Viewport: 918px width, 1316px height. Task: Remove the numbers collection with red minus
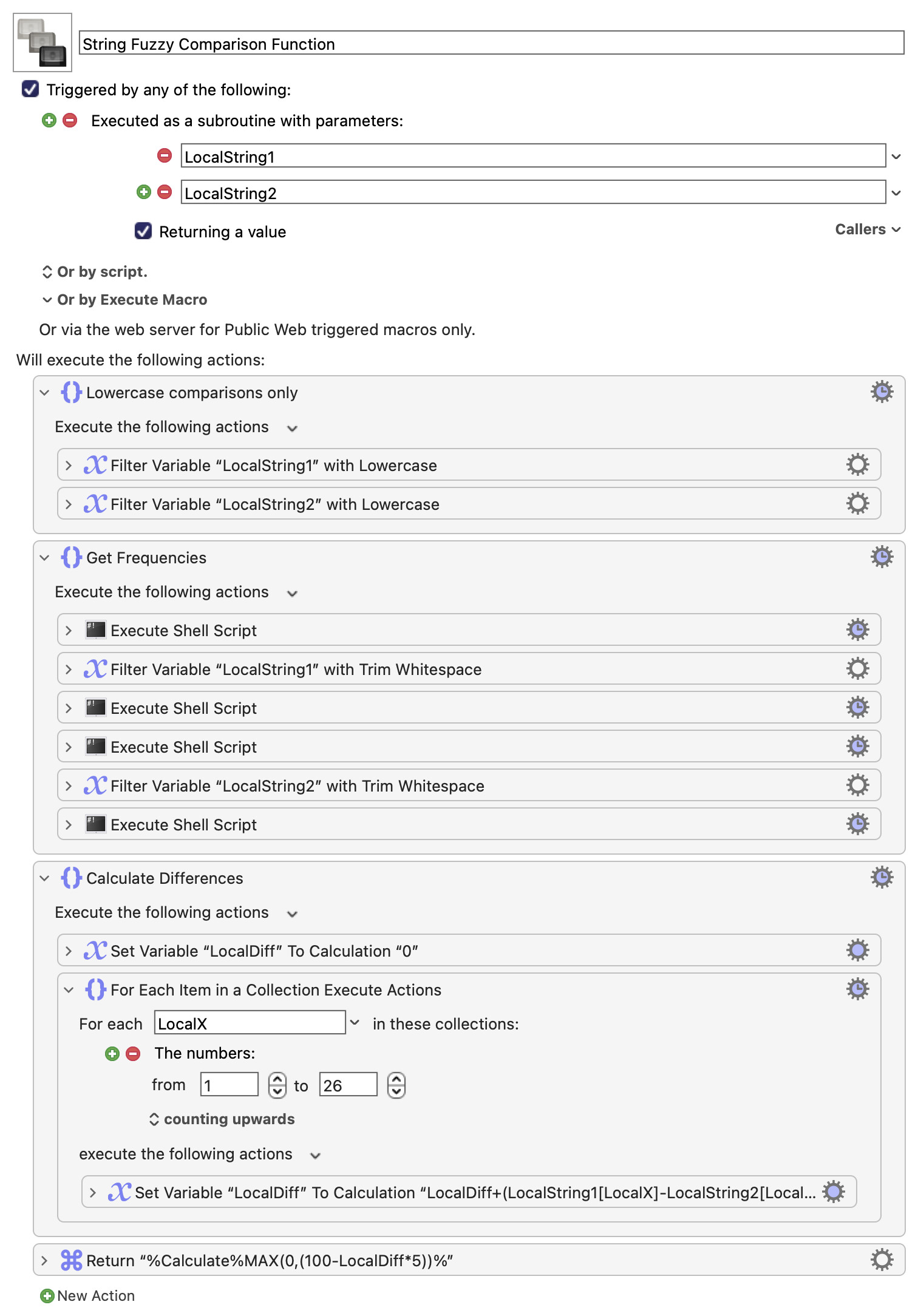point(133,1054)
